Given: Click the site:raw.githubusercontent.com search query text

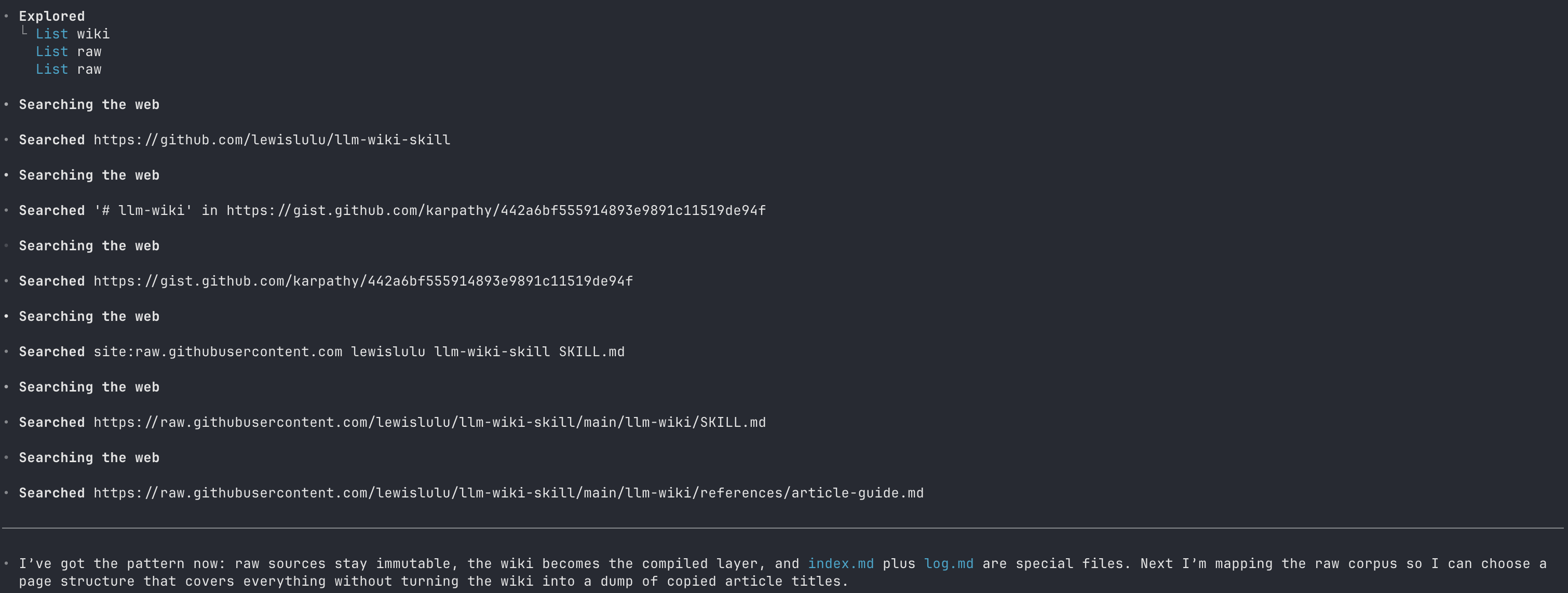Looking at the screenshot, I should (x=359, y=352).
